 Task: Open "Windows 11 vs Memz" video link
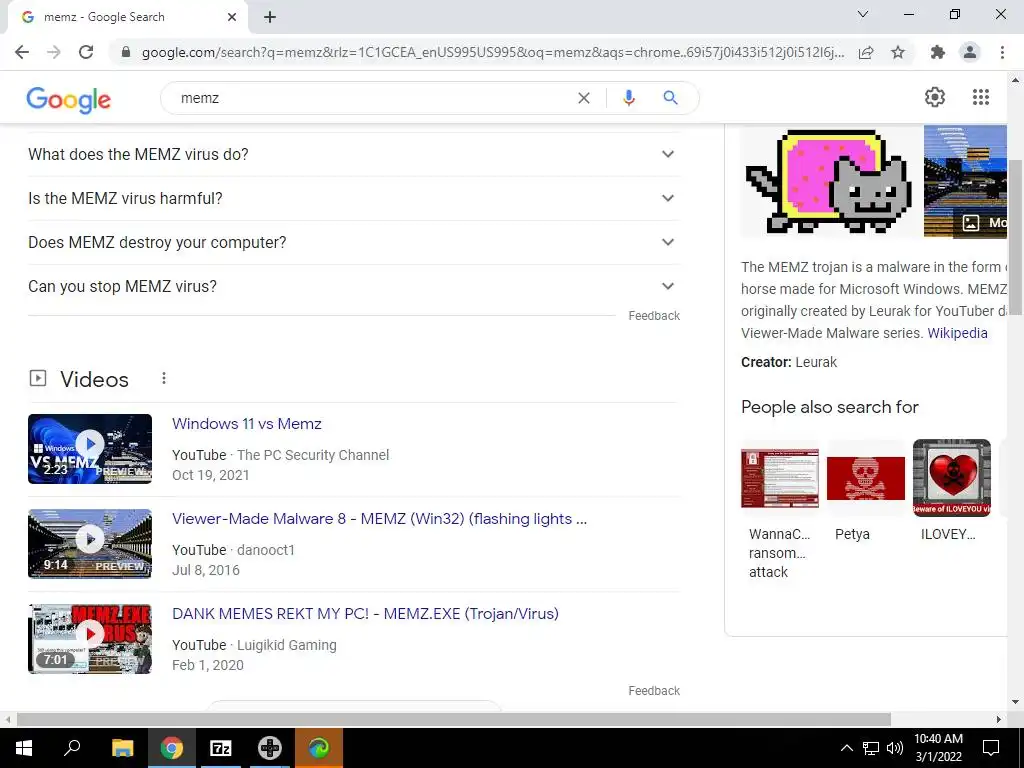(x=247, y=424)
